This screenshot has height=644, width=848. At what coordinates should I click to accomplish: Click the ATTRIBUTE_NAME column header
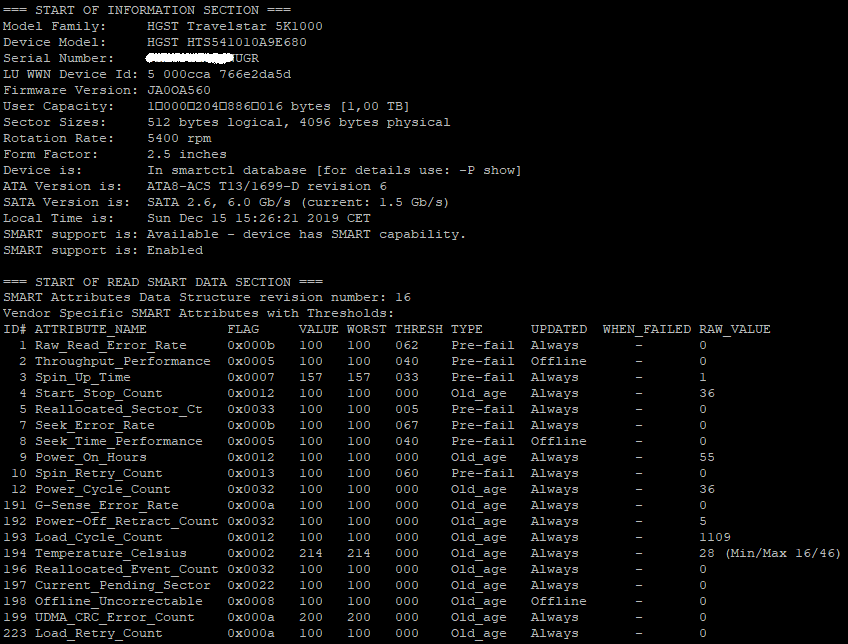point(91,329)
